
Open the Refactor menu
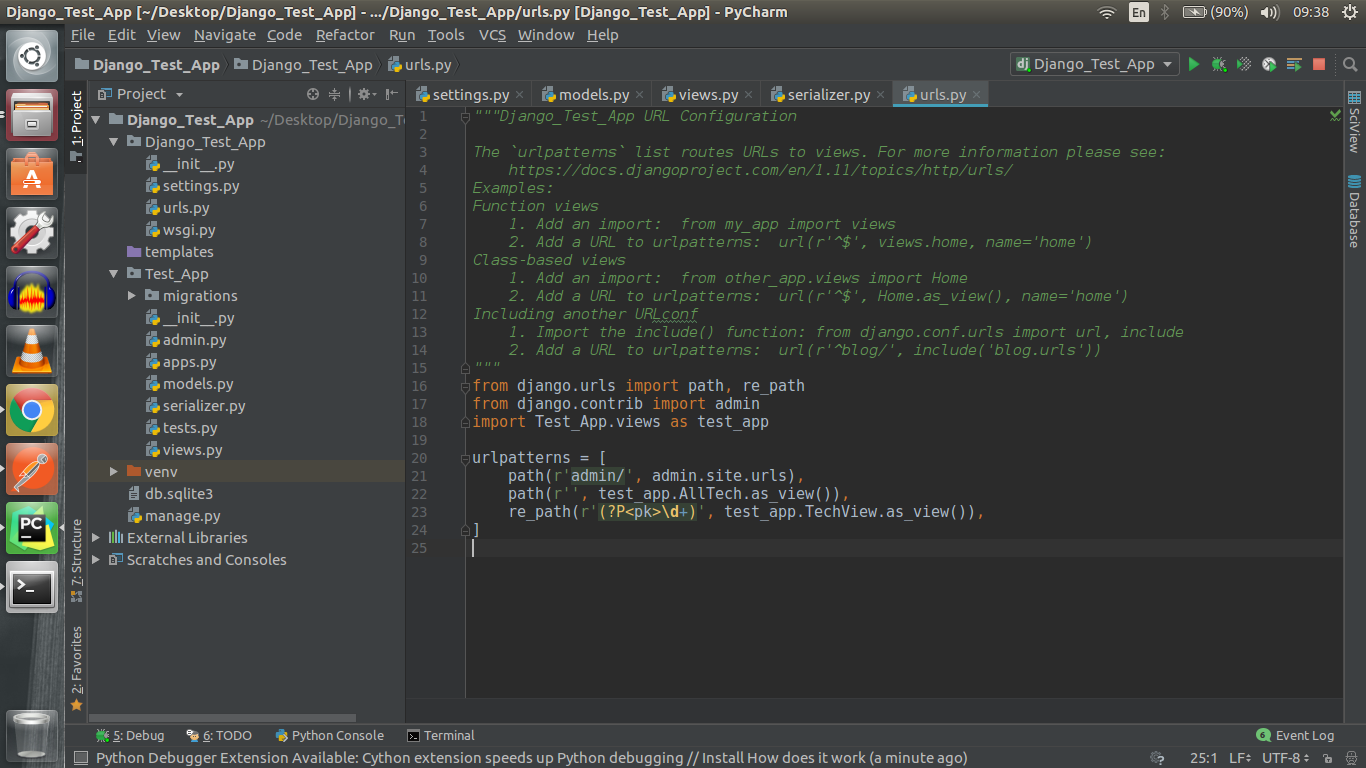click(345, 35)
